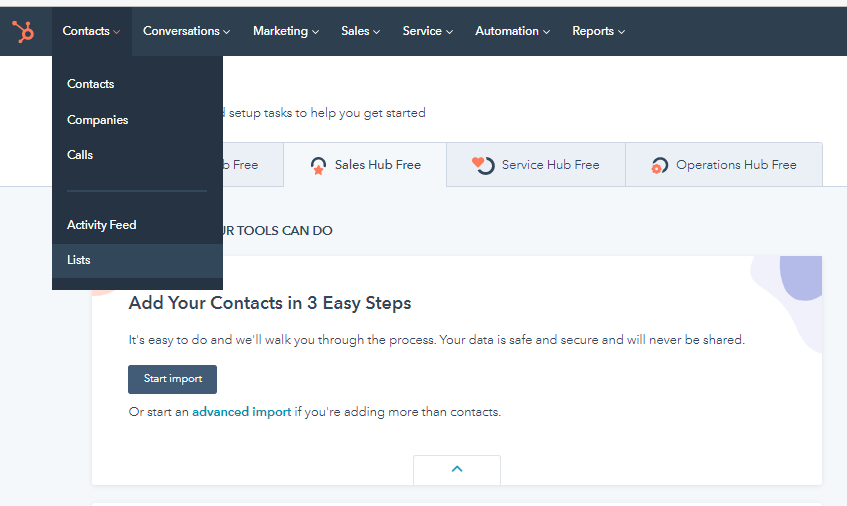Viewport: 847px width, 506px height.
Task: Open Activity Feed from the menu
Action: 137,225
